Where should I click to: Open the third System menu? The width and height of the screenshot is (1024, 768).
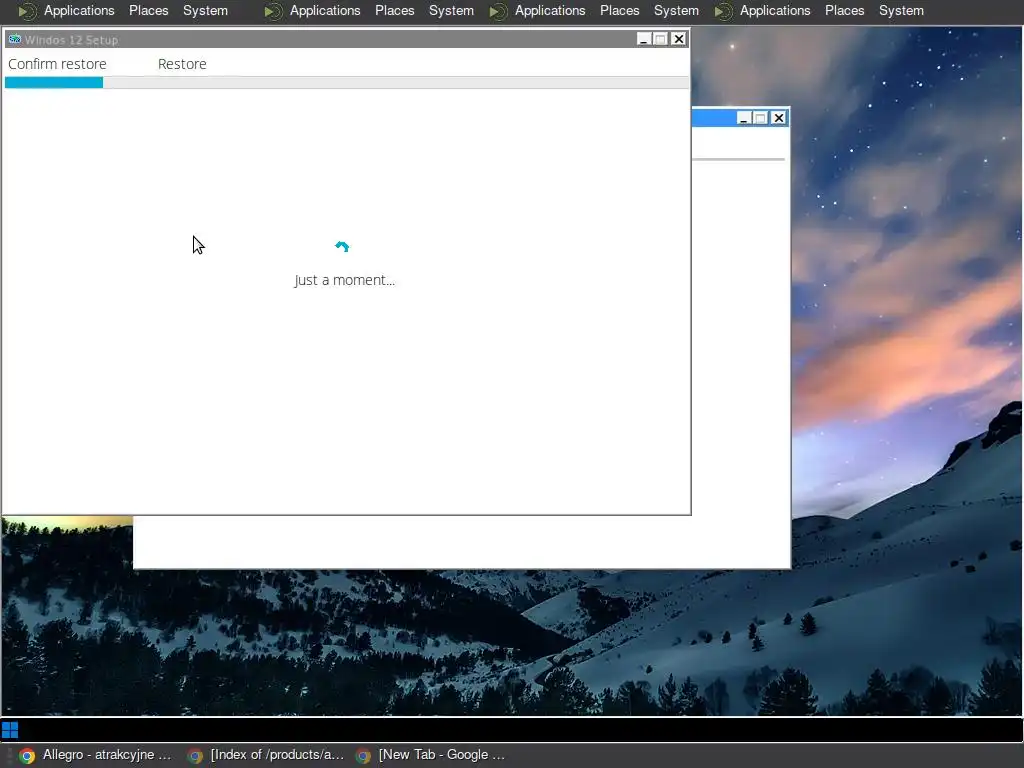[676, 10]
